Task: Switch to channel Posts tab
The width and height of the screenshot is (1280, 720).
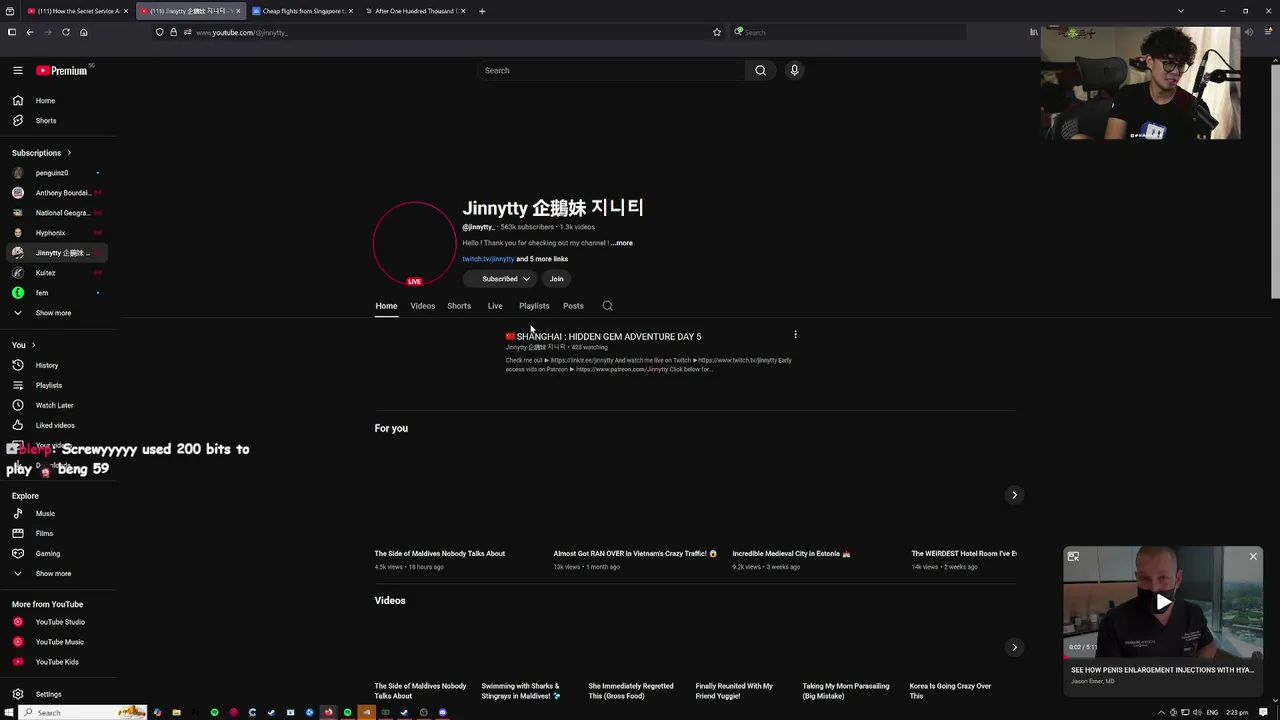Action: click(573, 306)
